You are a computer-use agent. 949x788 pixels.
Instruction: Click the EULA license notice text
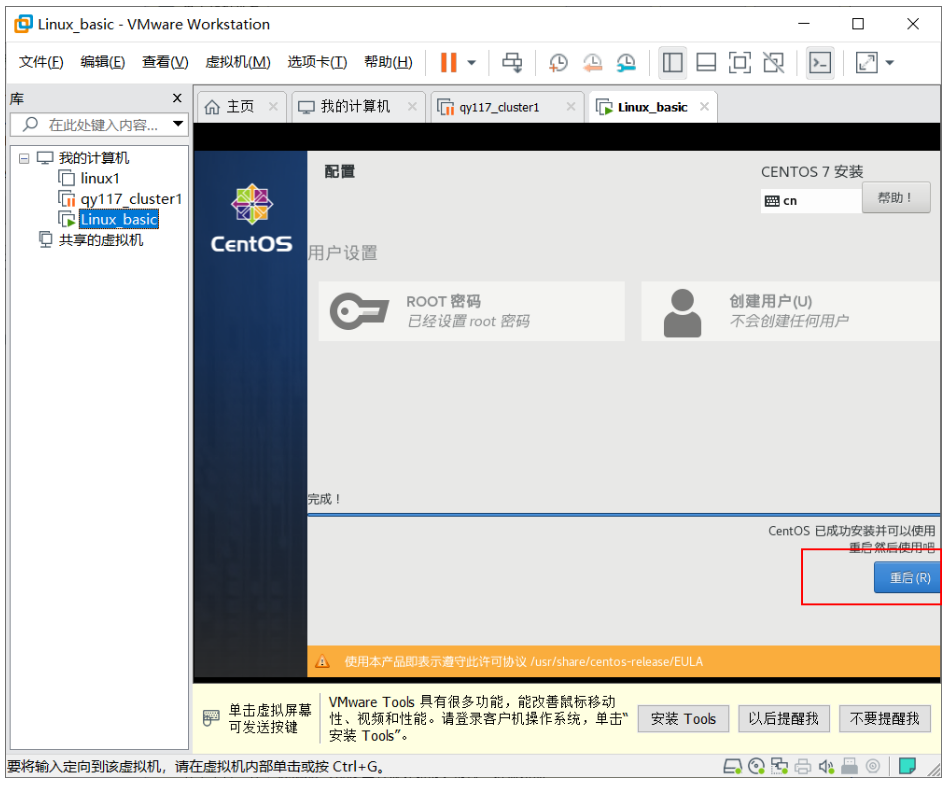click(524, 662)
